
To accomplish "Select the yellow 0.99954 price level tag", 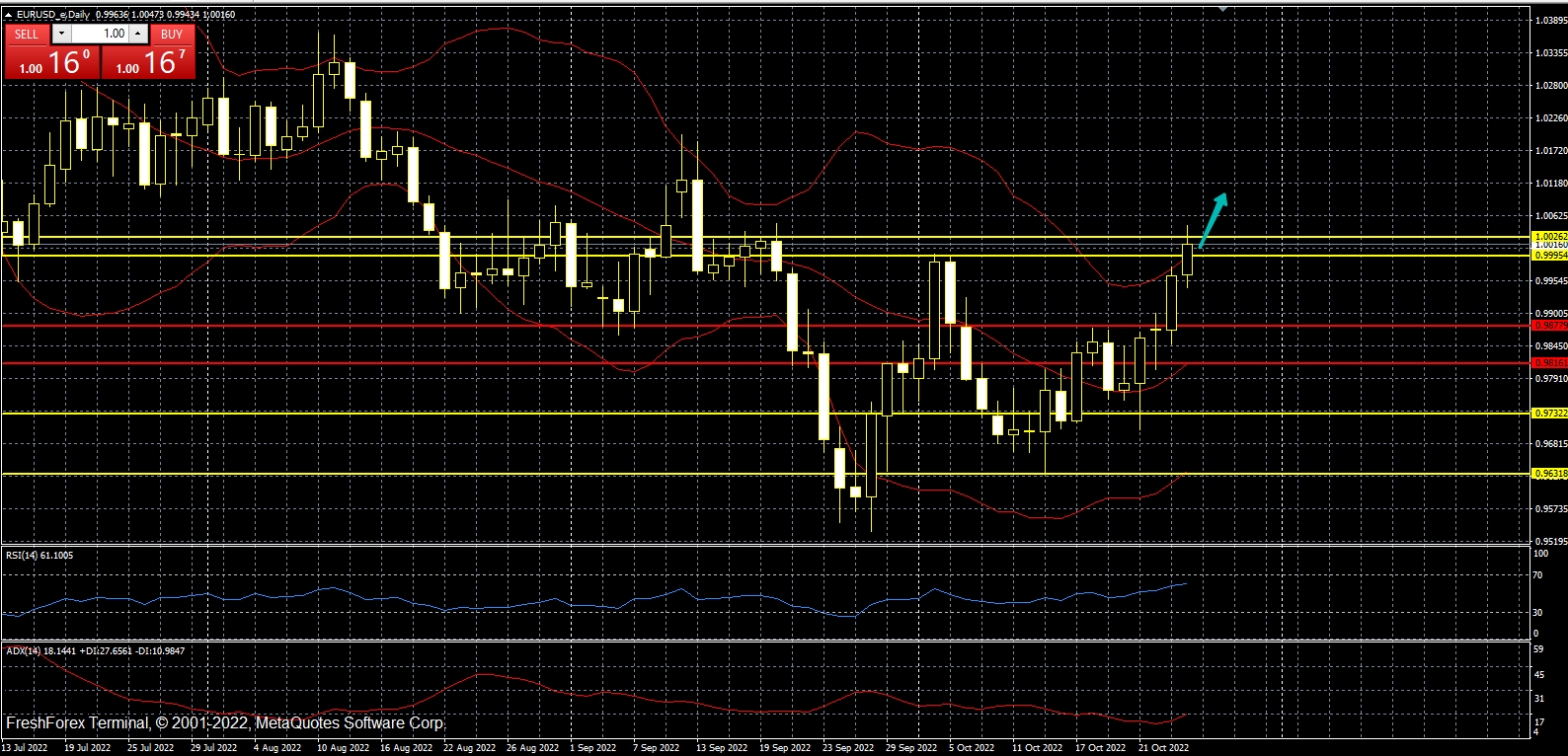I will [x=1549, y=255].
